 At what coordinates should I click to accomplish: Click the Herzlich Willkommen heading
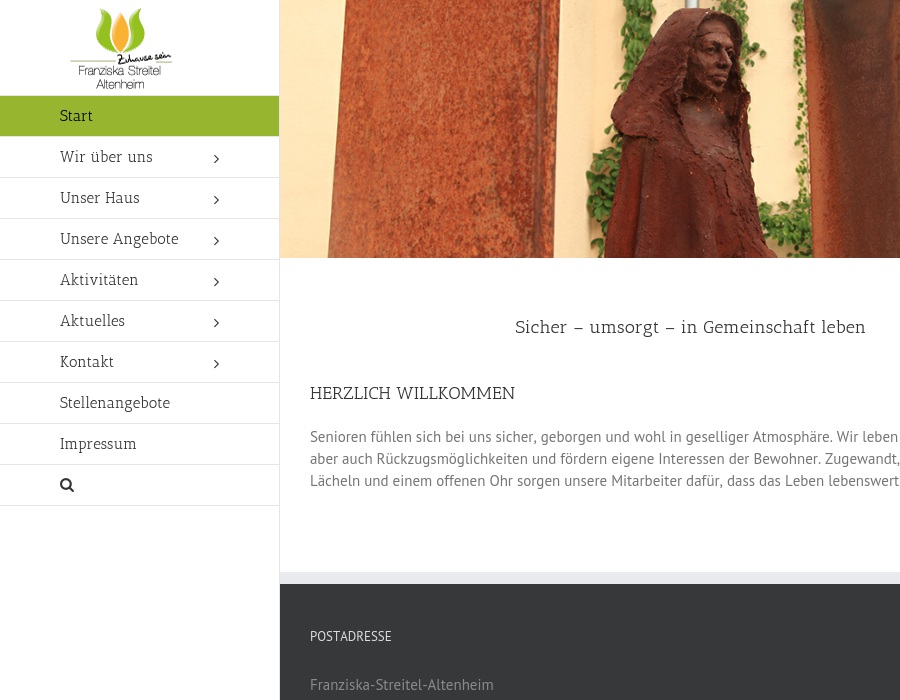(x=412, y=393)
